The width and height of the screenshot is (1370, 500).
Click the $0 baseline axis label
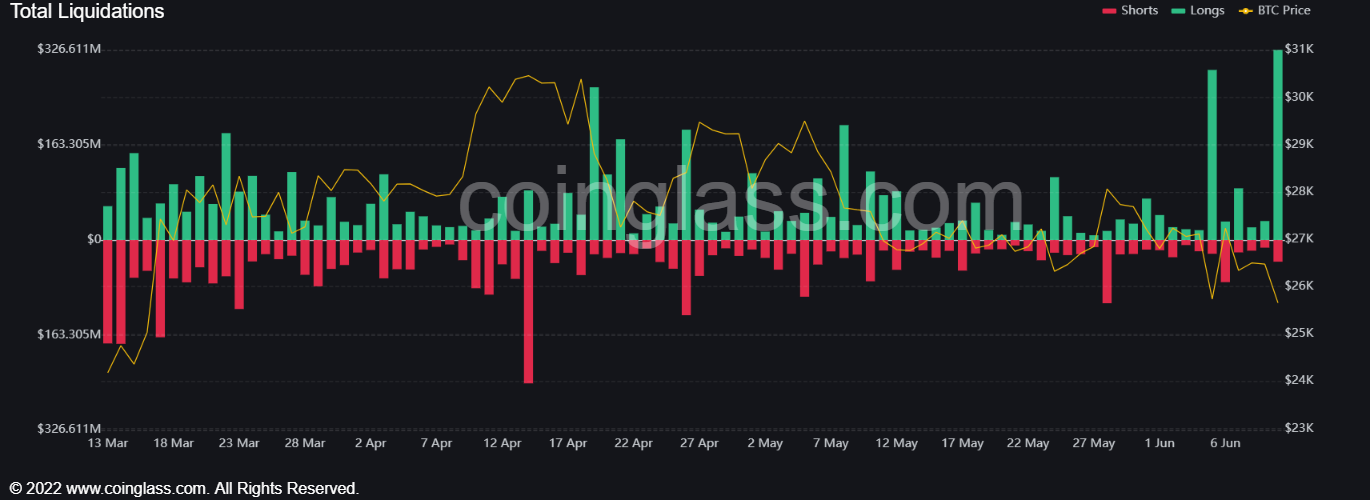pyautogui.click(x=94, y=239)
